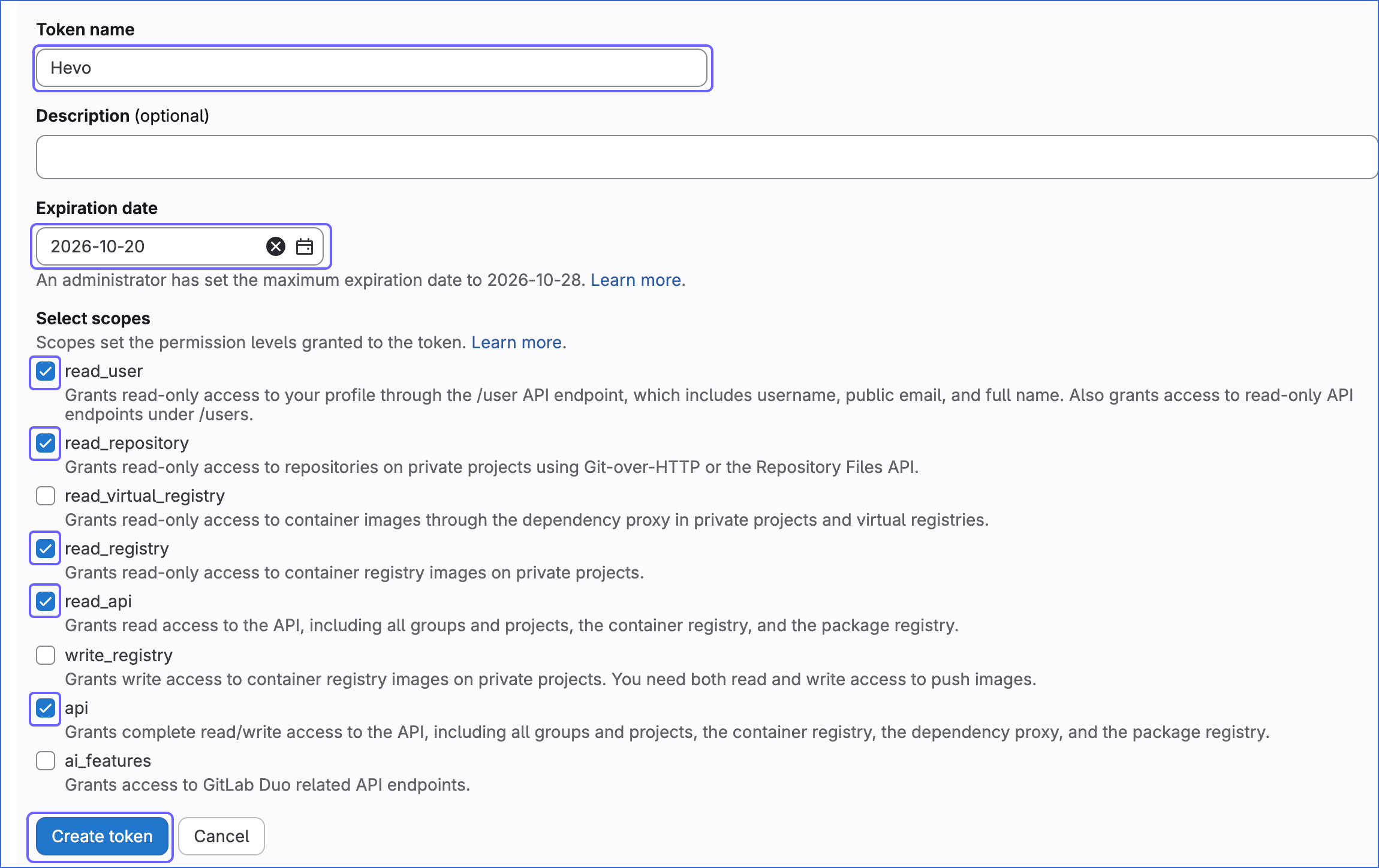Image resolution: width=1379 pixels, height=868 pixels.
Task: Enable the write_registry scope
Action: (44, 655)
